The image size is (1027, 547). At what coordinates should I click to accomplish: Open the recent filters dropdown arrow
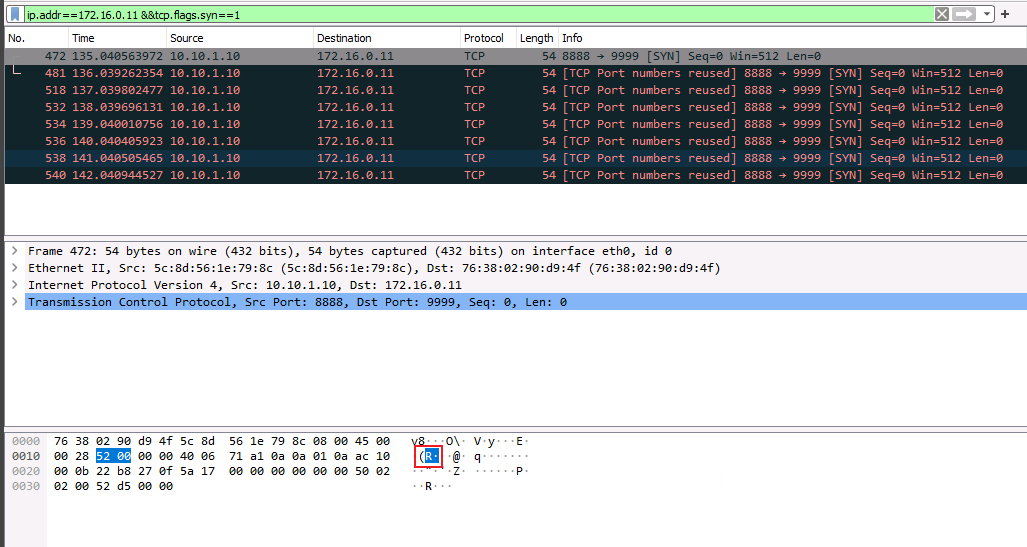[x=988, y=15]
